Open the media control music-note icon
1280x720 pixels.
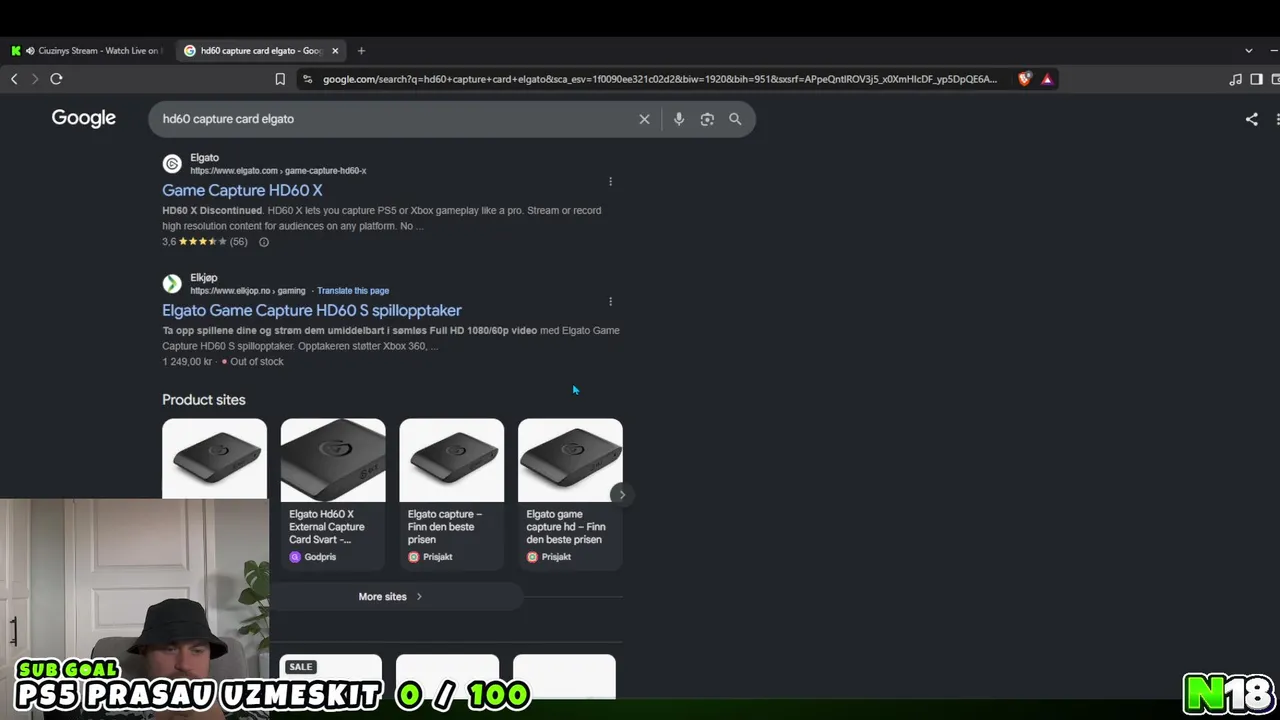tap(1236, 79)
